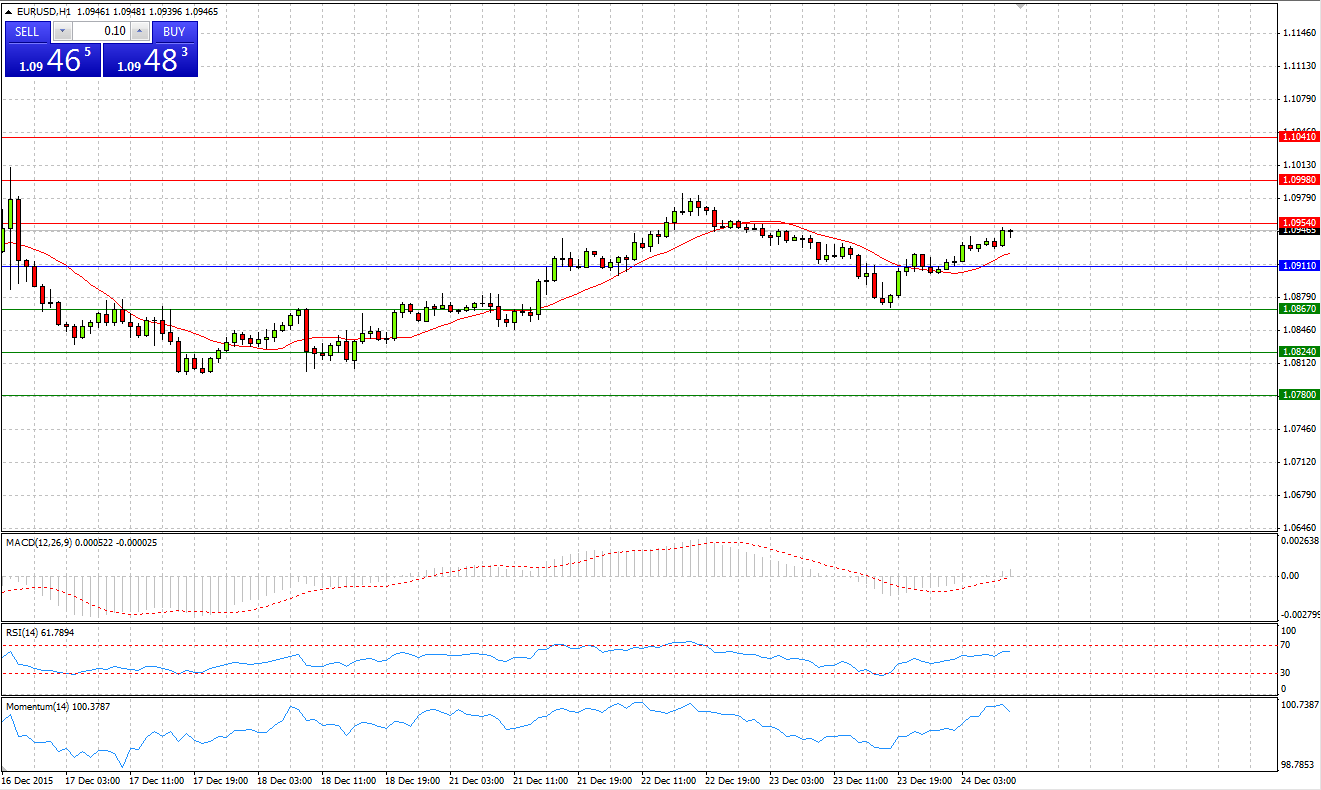The width and height of the screenshot is (1321, 790).
Task: Click the chart shift triangle marker at top
Action: pos(1020,6)
